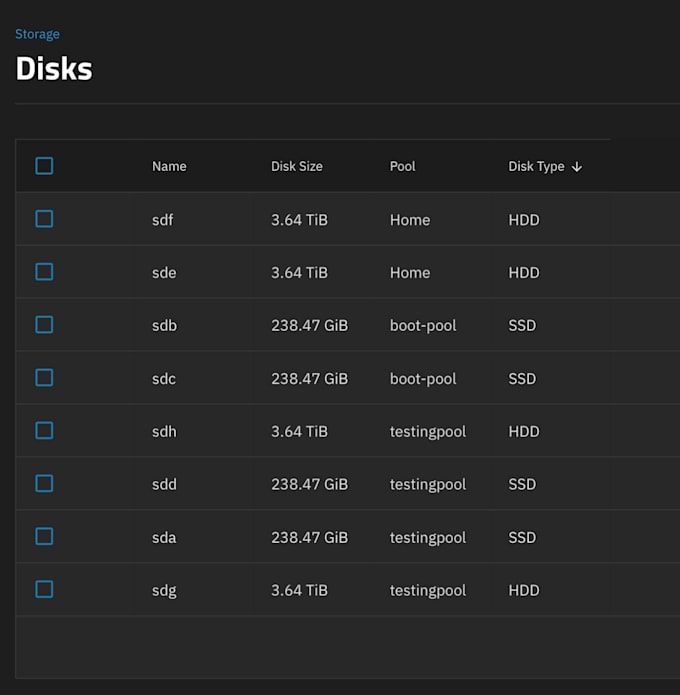Check the box for disk sdc
The width and height of the screenshot is (680, 695).
[44, 378]
